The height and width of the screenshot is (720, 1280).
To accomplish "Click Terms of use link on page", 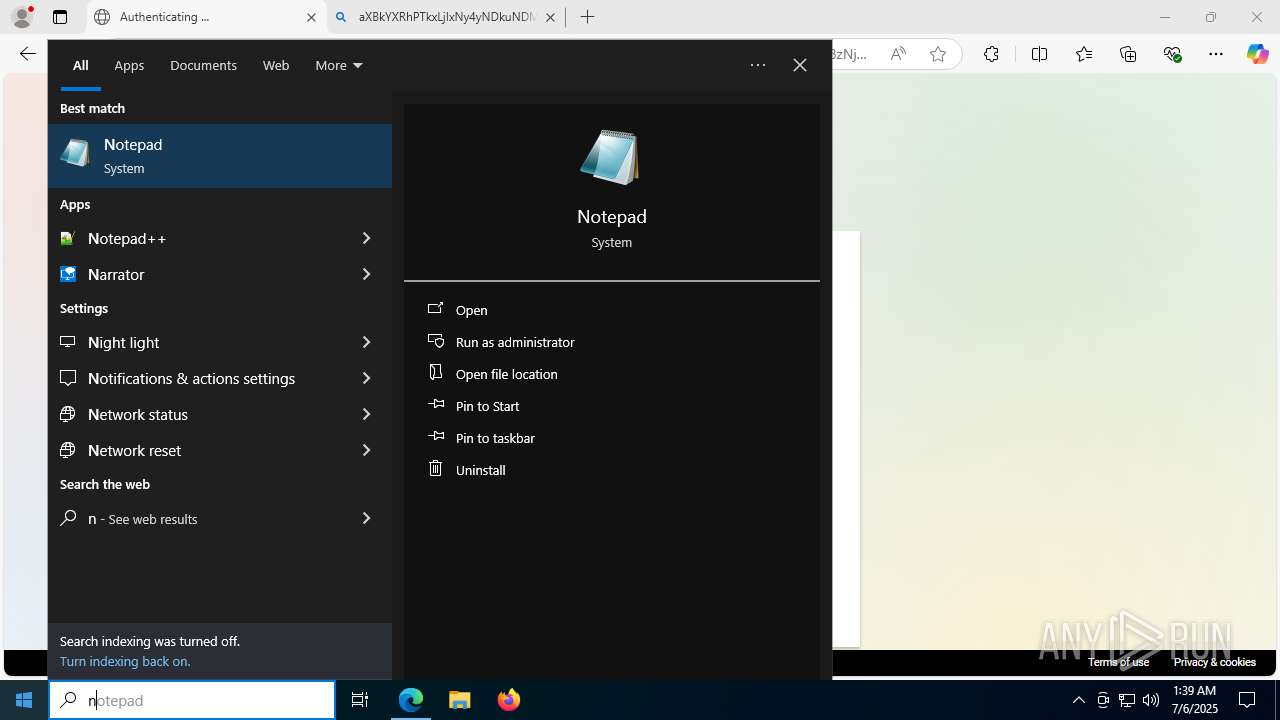I will click(1118, 662).
